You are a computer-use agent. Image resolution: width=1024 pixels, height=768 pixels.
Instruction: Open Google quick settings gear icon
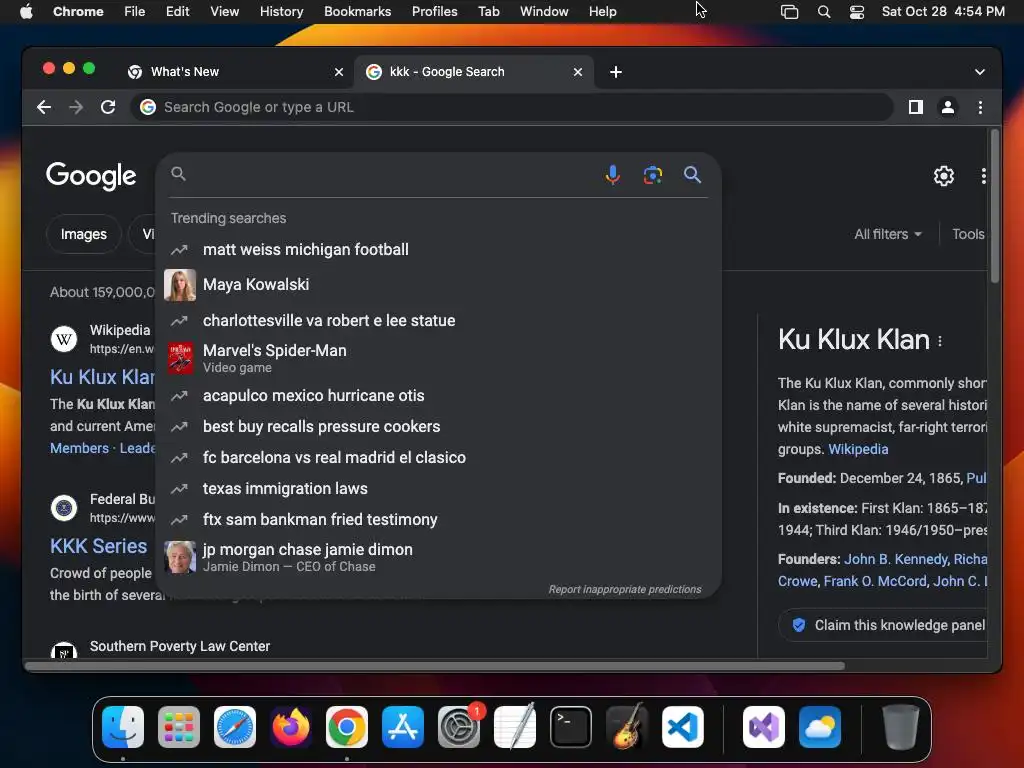pos(944,176)
